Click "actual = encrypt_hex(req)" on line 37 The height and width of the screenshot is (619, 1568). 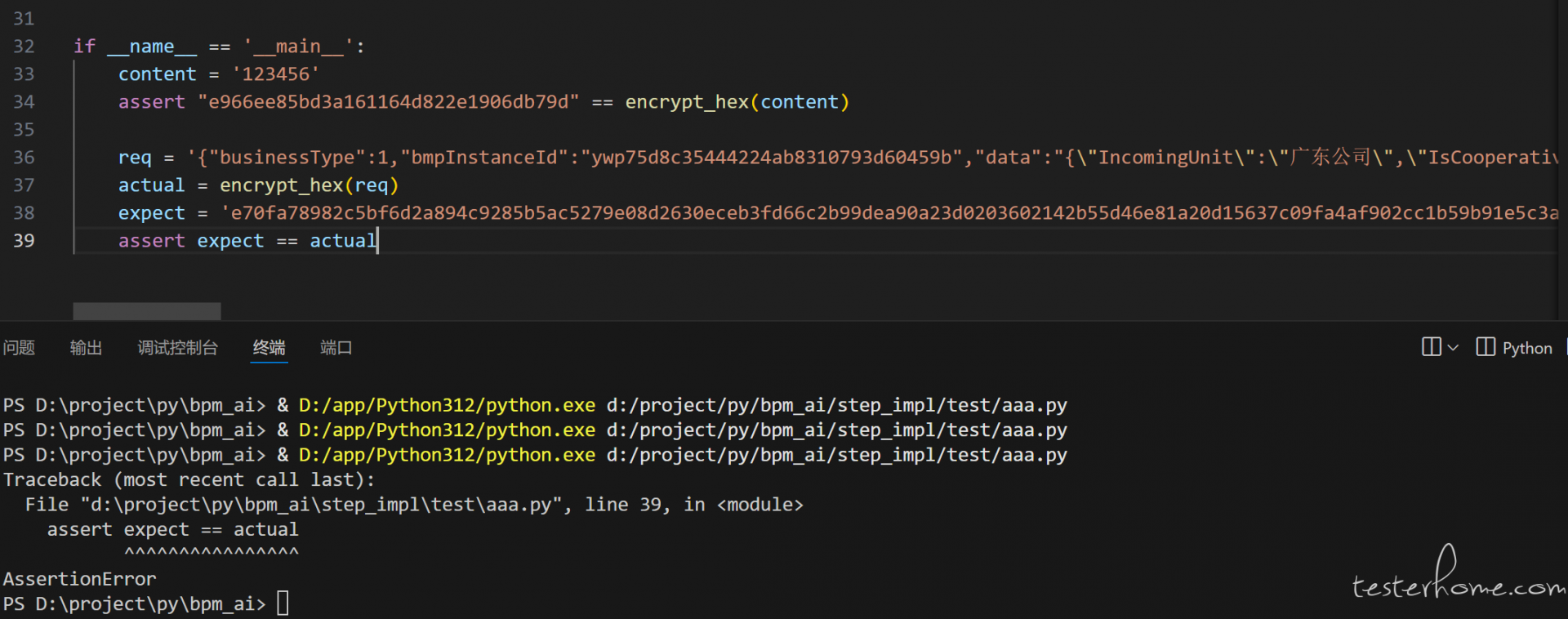coord(259,185)
